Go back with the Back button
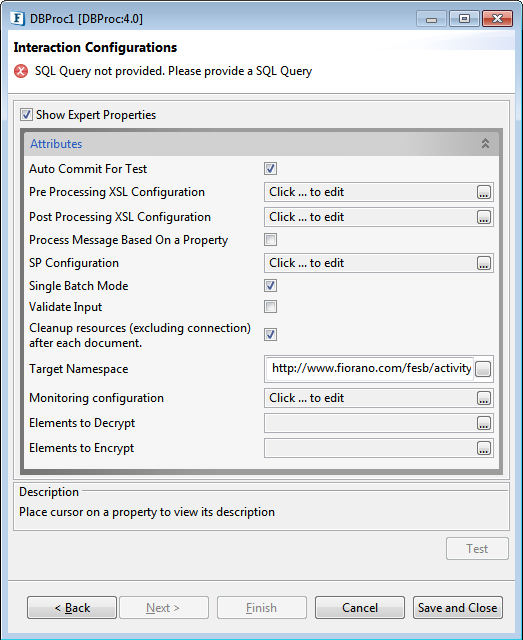The image size is (523, 640). [x=72, y=608]
